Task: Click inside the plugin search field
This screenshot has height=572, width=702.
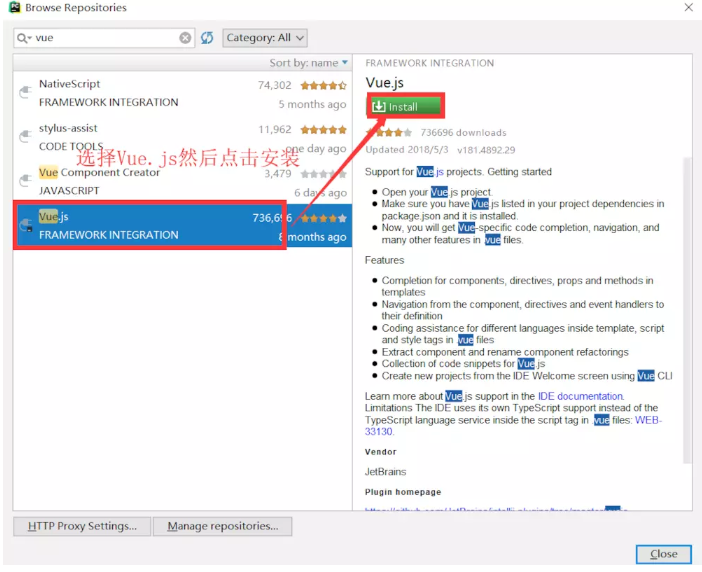Action: [105, 38]
